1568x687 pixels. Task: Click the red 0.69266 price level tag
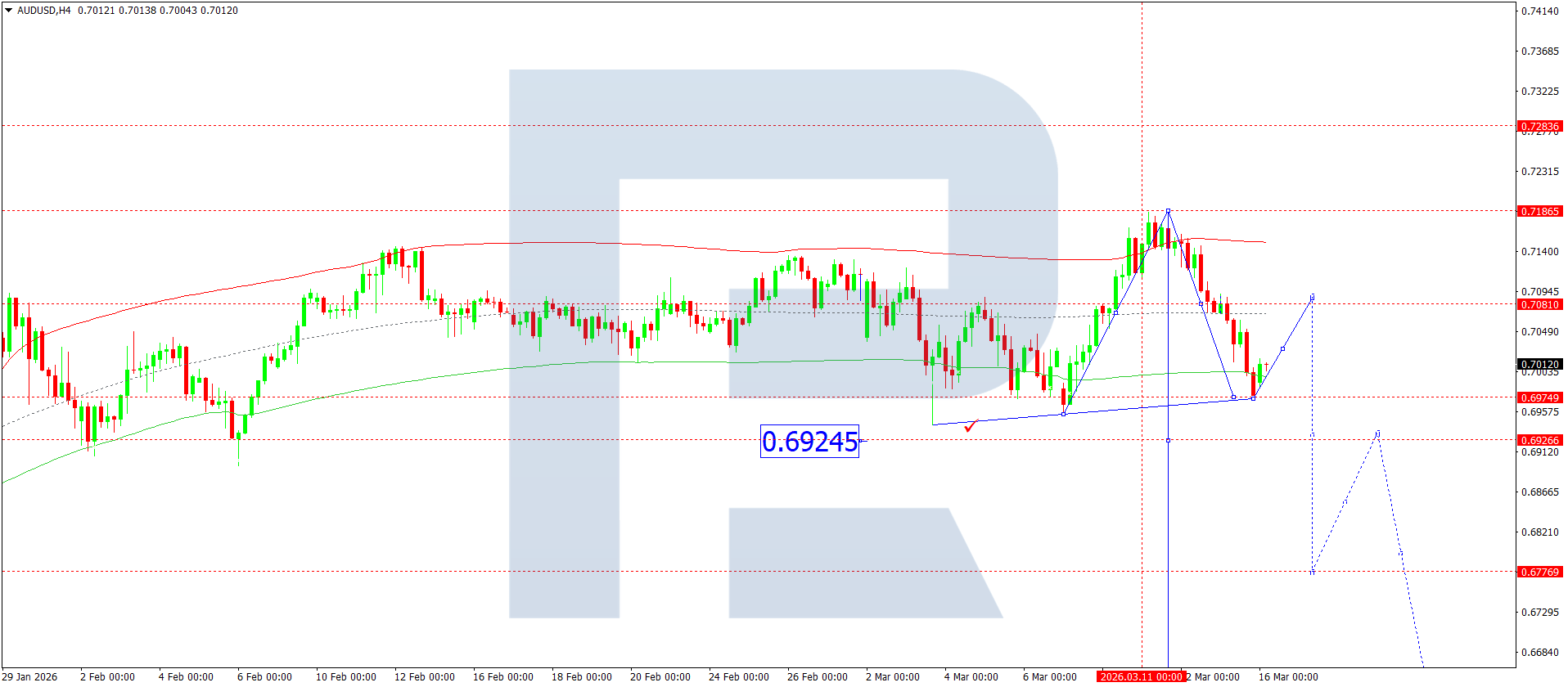1539,440
